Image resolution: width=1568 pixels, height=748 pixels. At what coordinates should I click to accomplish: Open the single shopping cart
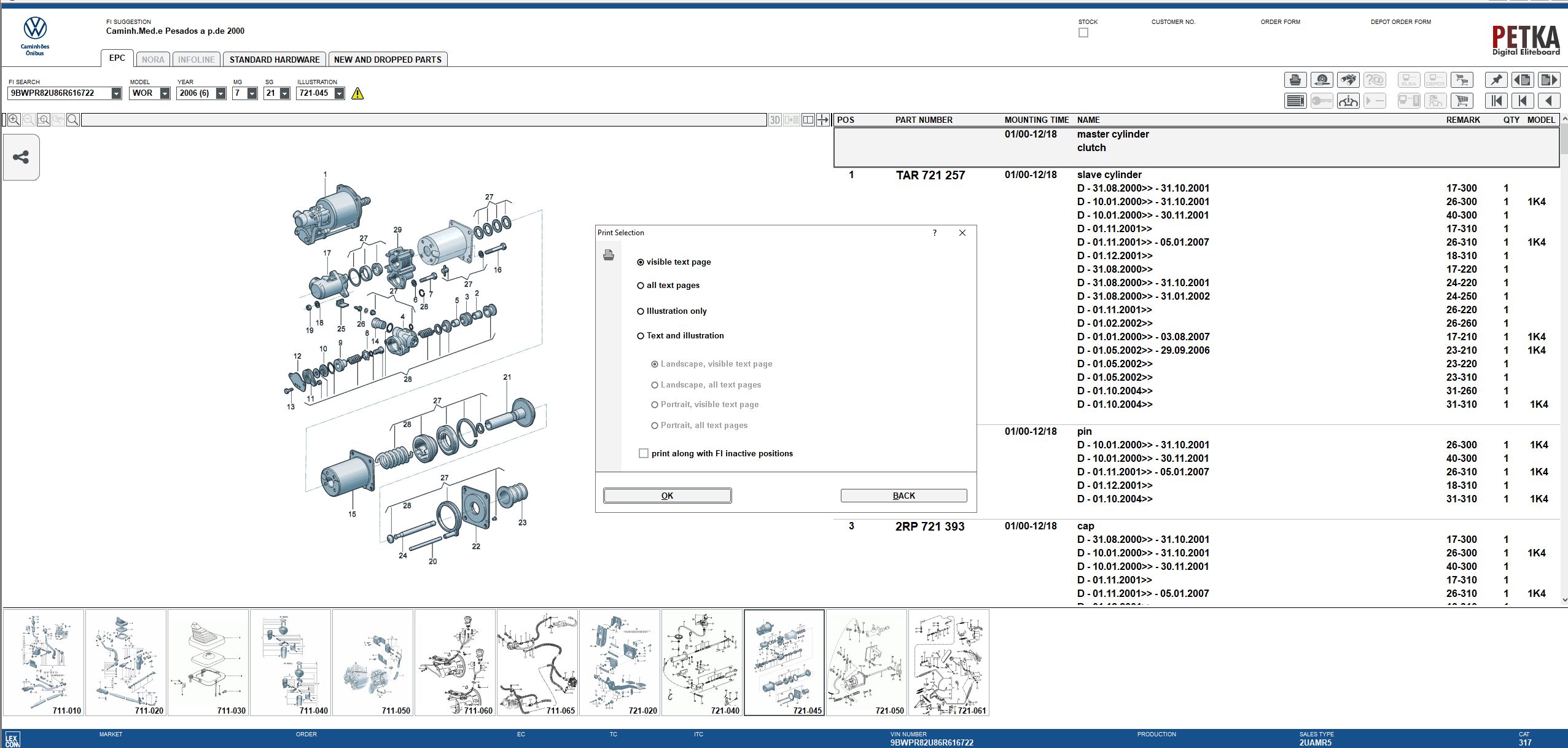point(1462,101)
